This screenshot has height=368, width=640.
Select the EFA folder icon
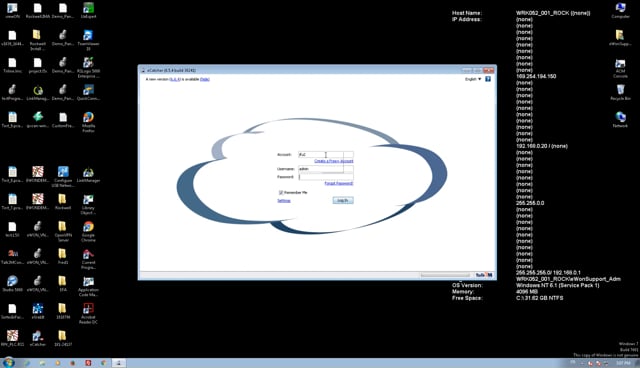click(x=63, y=284)
